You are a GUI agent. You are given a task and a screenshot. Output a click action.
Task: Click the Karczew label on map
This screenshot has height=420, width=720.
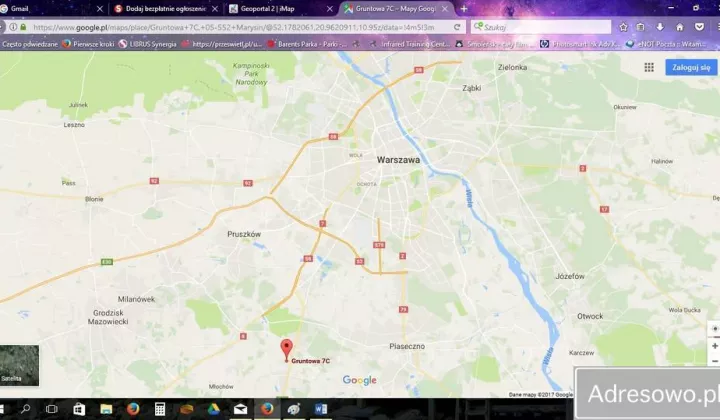(581, 353)
